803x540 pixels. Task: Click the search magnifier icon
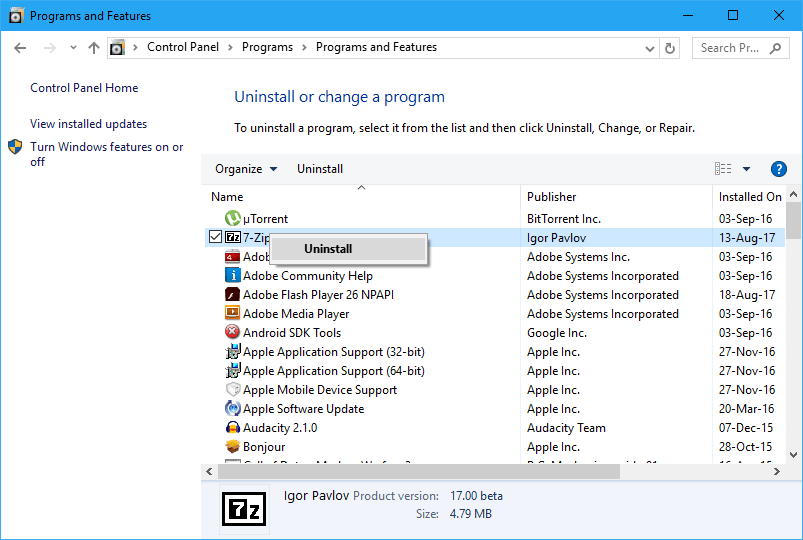point(775,48)
